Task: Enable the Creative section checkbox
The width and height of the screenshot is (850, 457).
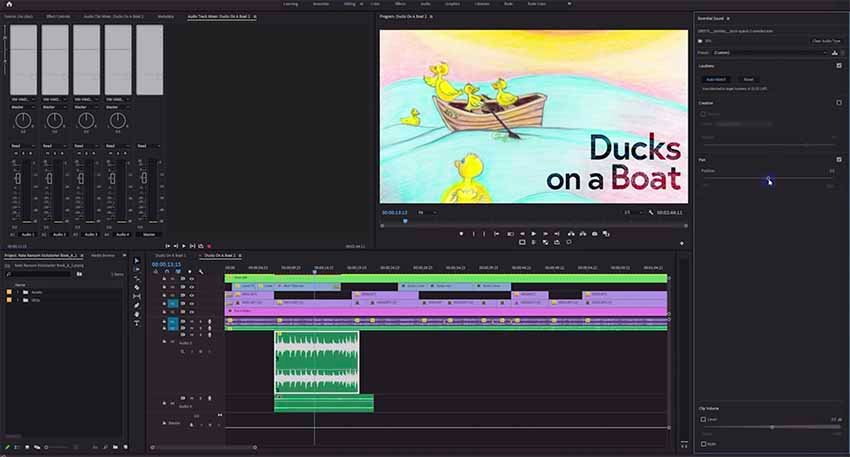Action: (x=839, y=103)
